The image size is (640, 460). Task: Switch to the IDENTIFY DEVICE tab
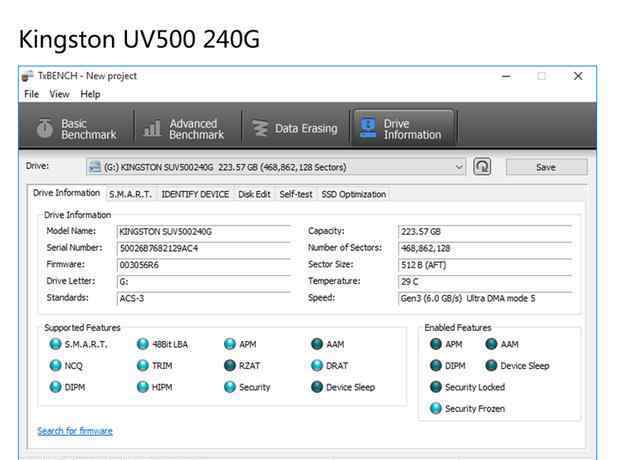point(195,194)
